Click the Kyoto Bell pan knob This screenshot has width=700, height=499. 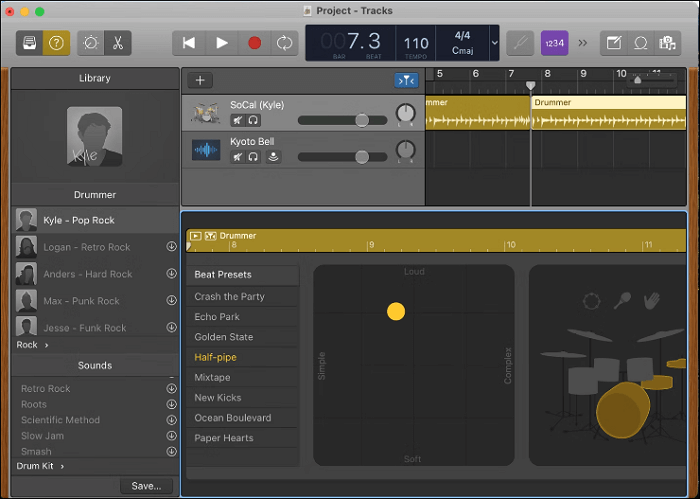point(405,150)
